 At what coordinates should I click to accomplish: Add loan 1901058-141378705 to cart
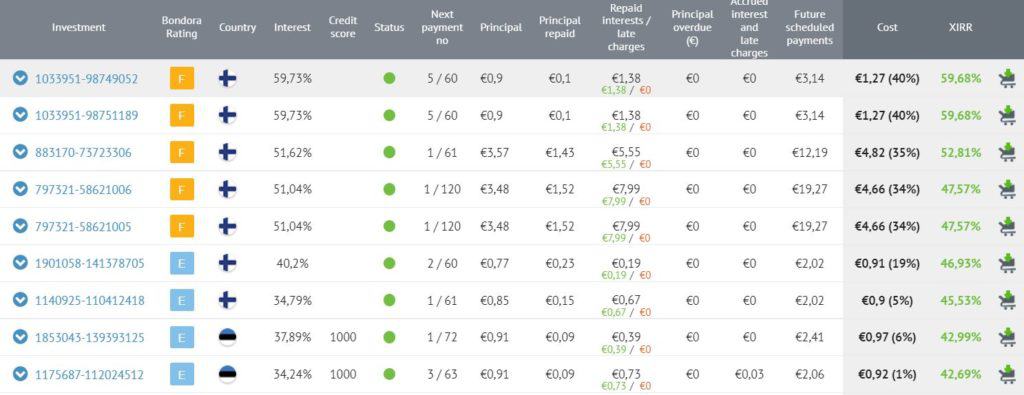(x=1006, y=263)
